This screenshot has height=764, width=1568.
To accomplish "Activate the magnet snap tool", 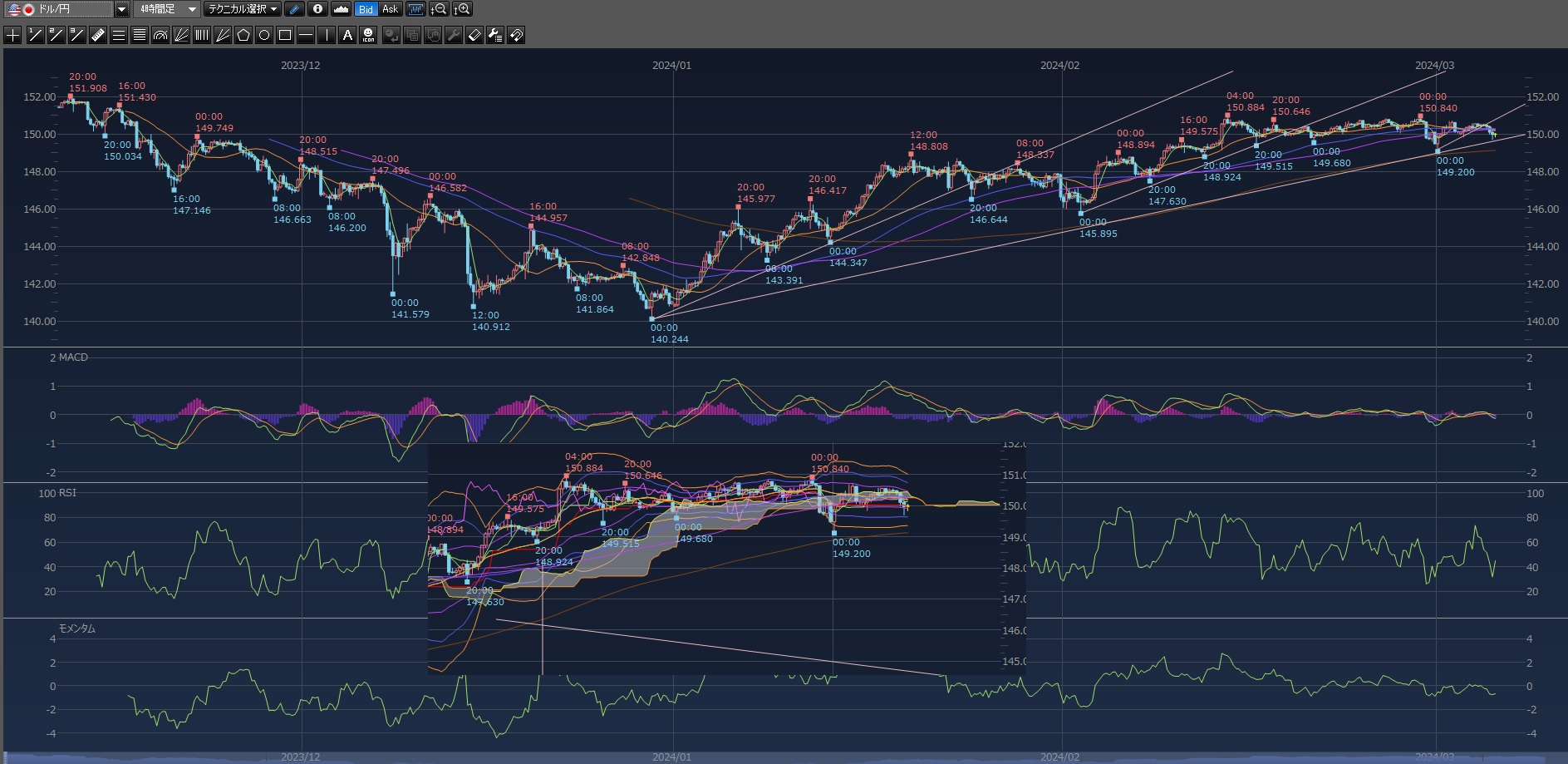I will pos(516,35).
